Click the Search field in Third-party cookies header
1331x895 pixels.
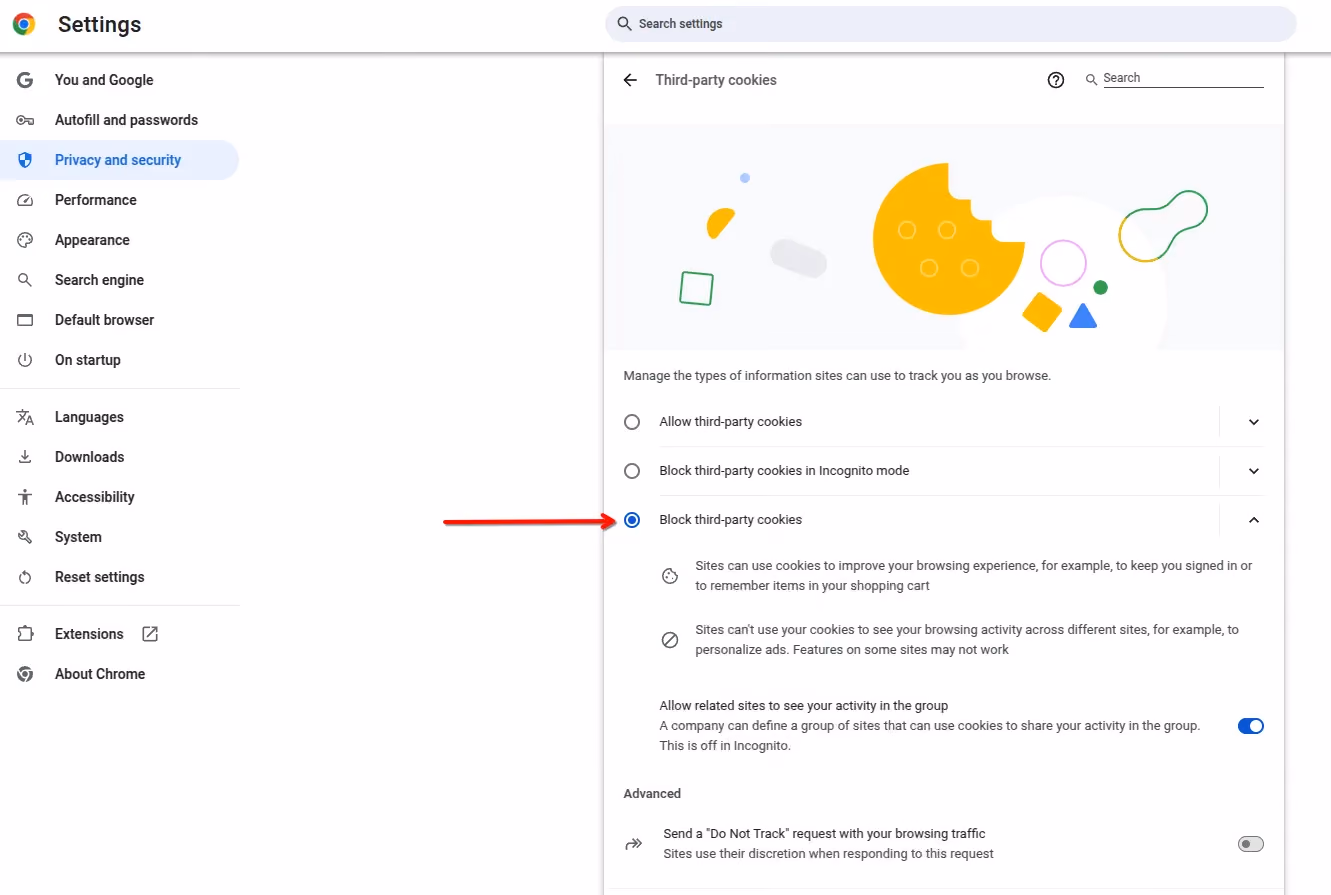coord(1184,78)
